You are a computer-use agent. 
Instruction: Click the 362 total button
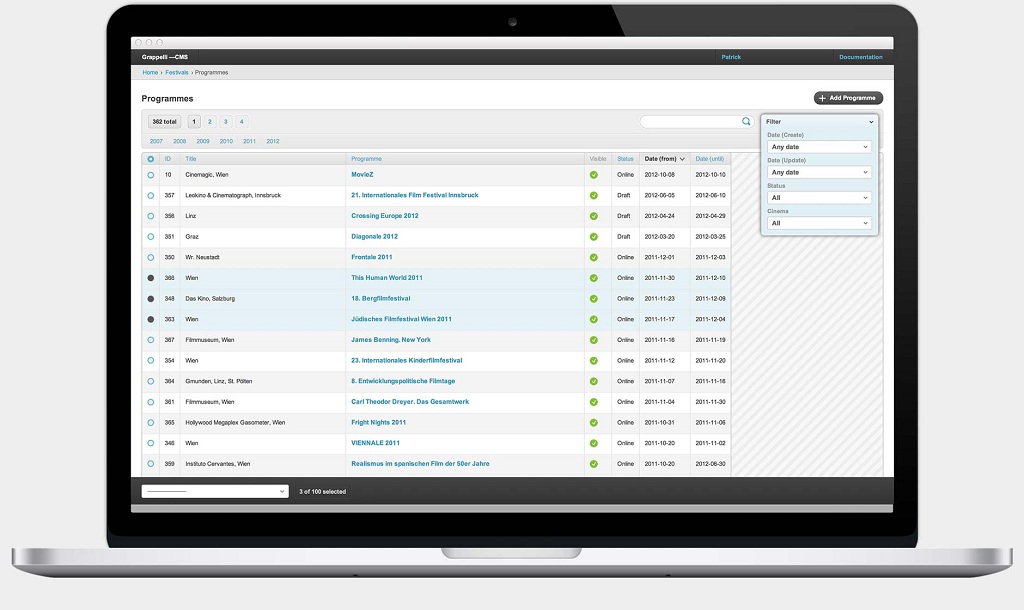pyautogui.click(x=165, y=121)
